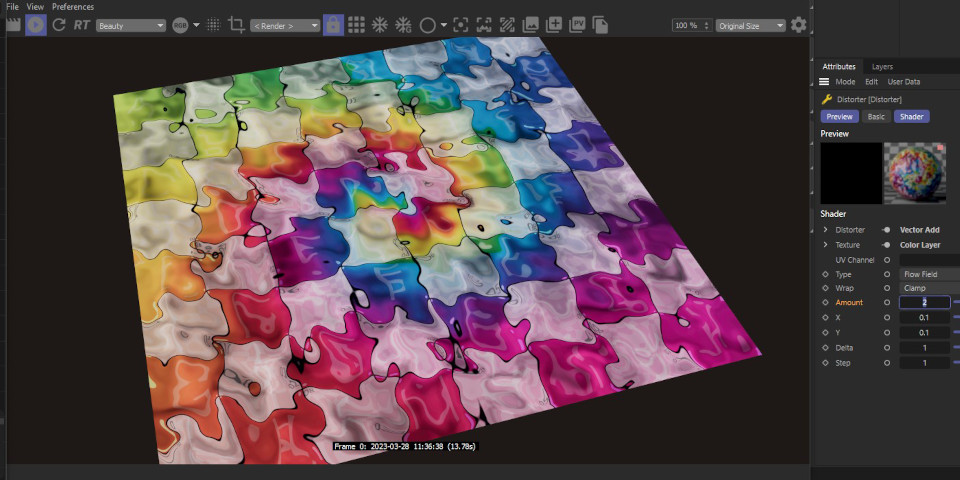Open the Preferences menu

tap(73, 7)
